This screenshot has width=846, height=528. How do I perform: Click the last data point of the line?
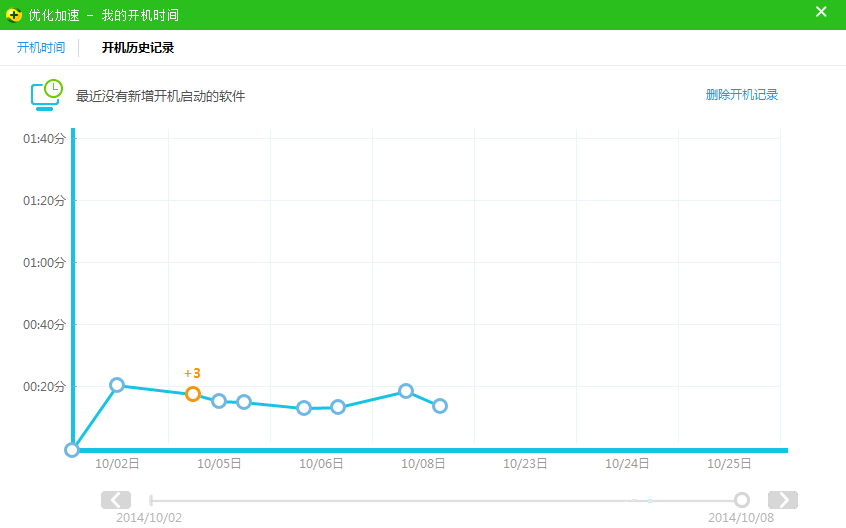pyautogui.click(x=440, y=406)
